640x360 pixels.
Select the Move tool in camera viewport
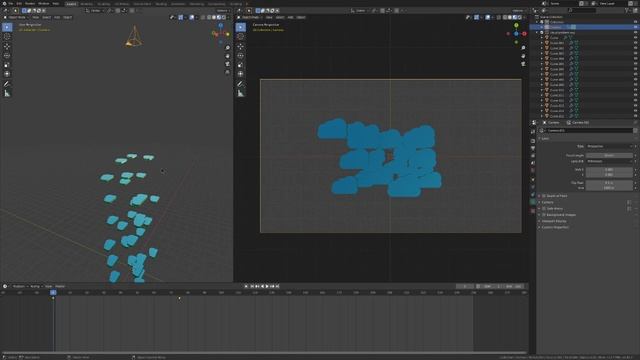[241, 46]
